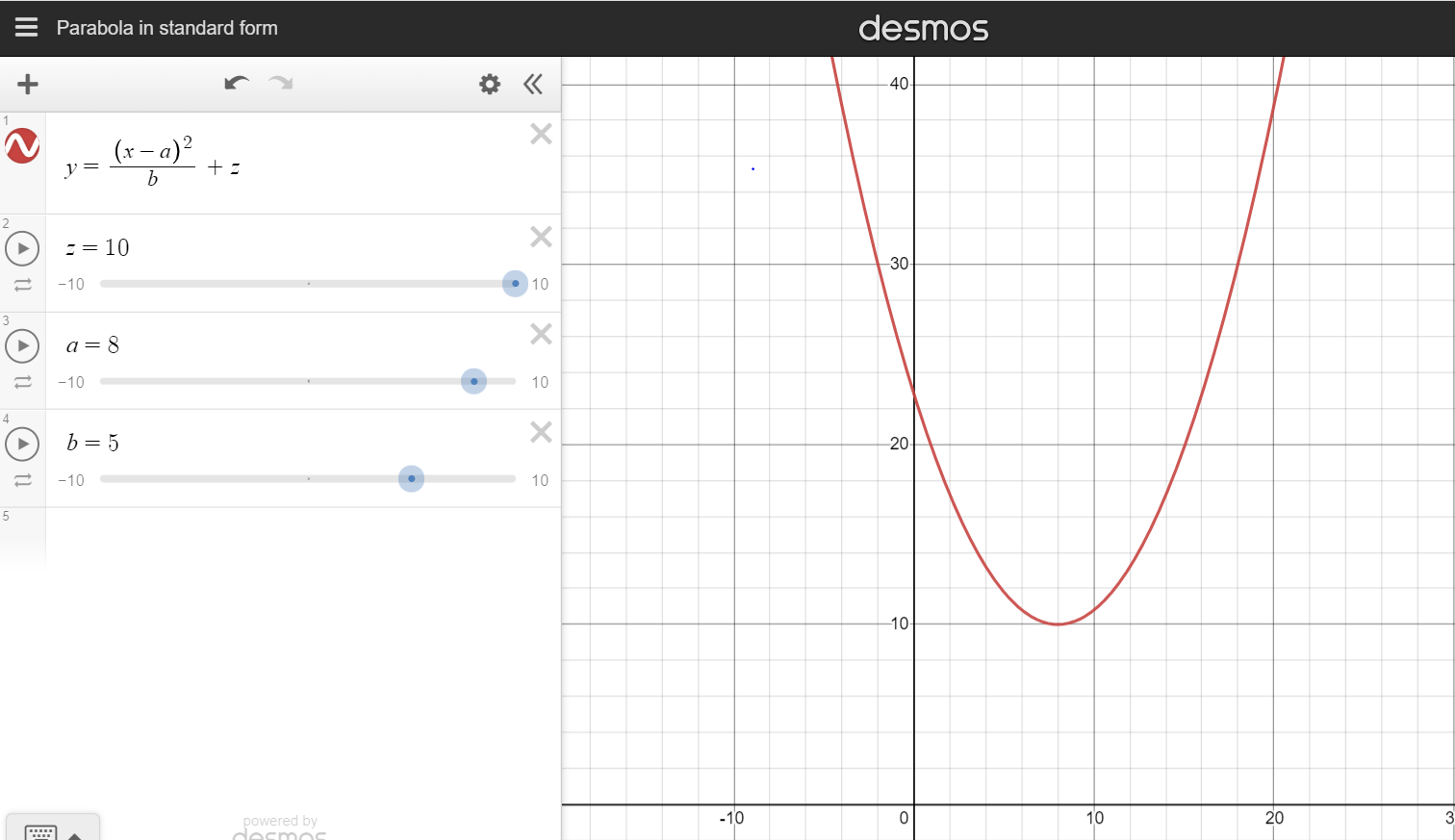Open graph settings gear
The width and height of the screenshot is (1455, 840).
pos(490,84)
